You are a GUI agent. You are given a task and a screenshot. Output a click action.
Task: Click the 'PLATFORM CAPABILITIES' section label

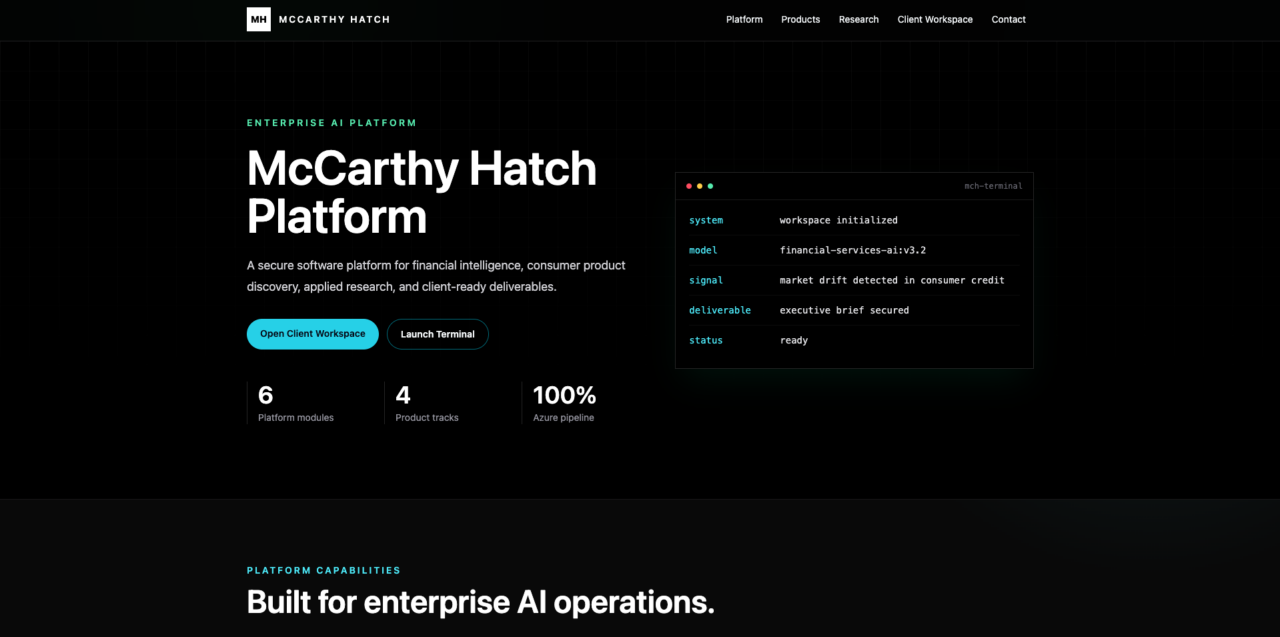[324, 570]
